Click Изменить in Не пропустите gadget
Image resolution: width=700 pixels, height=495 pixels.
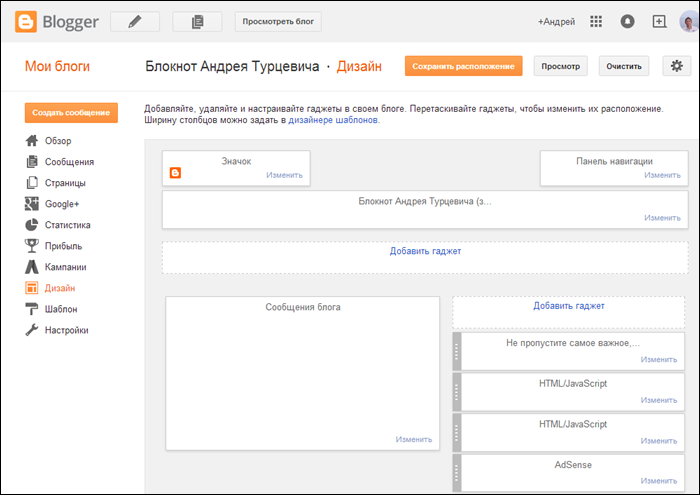[658, 359]
